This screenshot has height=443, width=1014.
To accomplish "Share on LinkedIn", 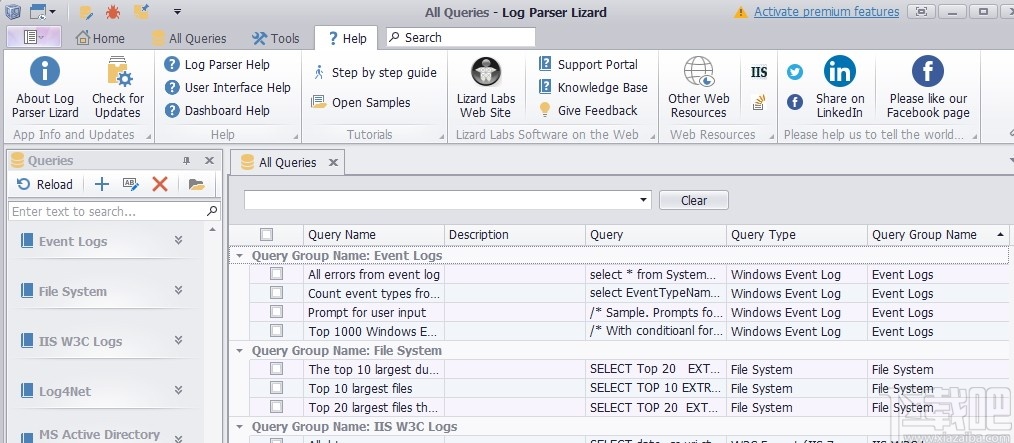I will [x=839, y=87].
